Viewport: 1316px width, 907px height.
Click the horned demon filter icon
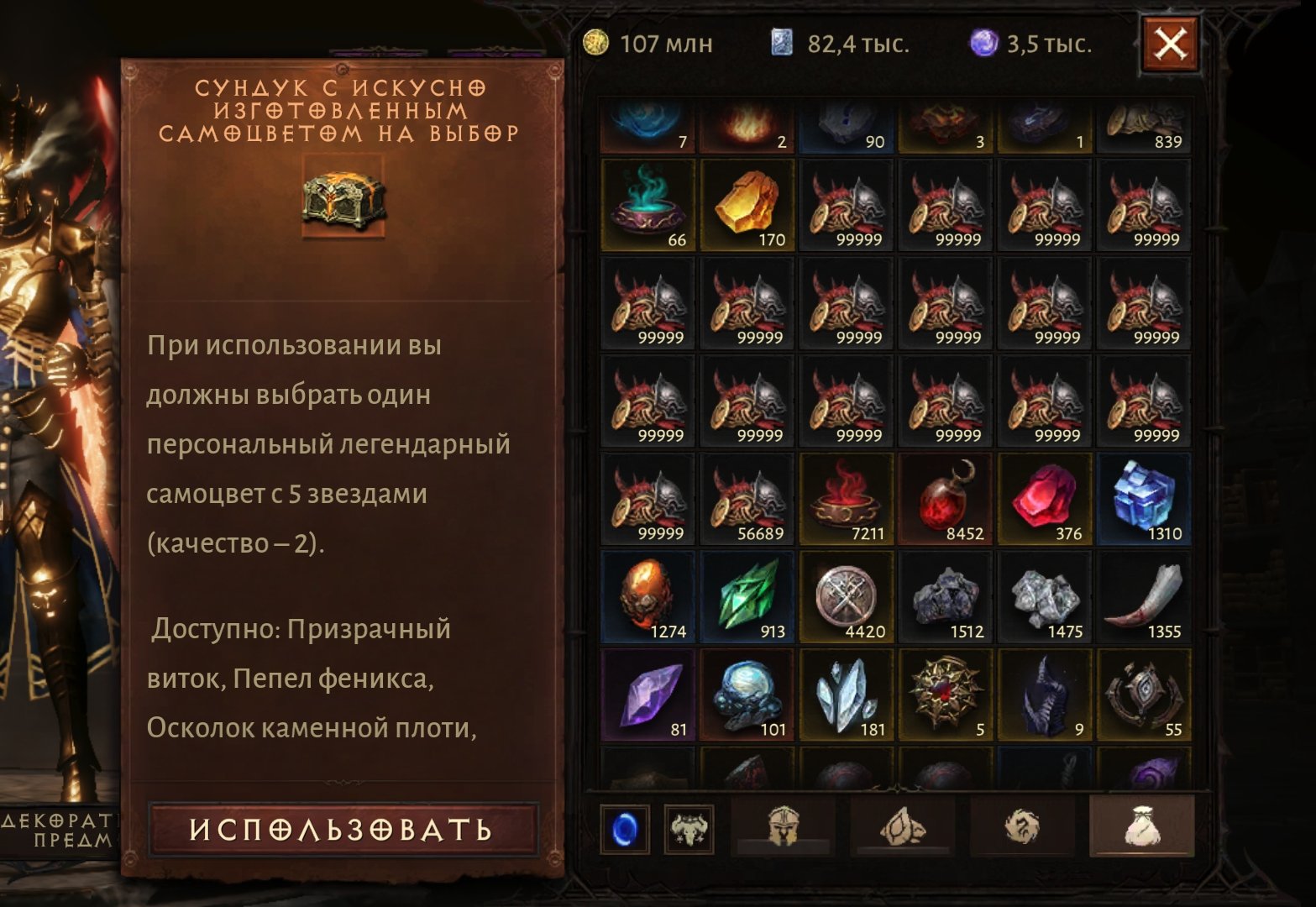(689, 829)
